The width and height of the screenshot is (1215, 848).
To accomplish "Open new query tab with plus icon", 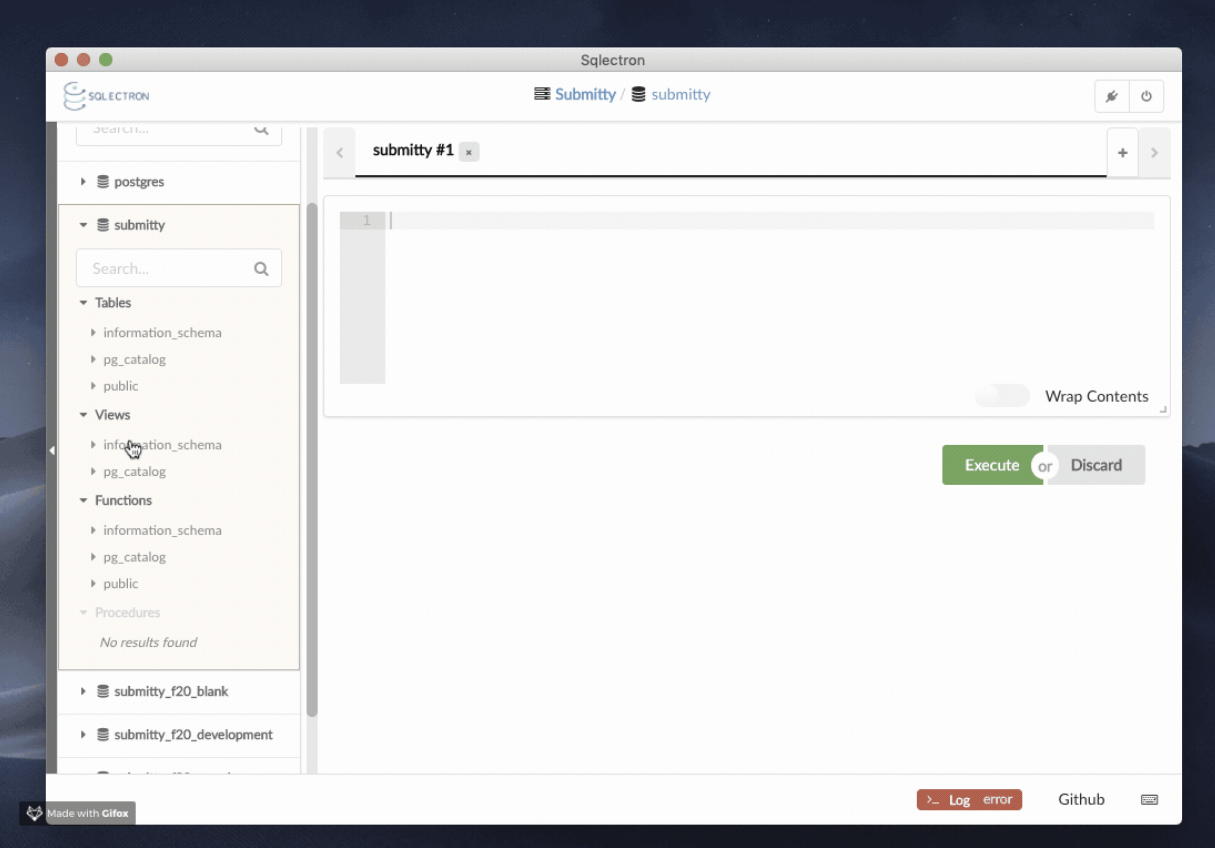I will point(1122,153).
